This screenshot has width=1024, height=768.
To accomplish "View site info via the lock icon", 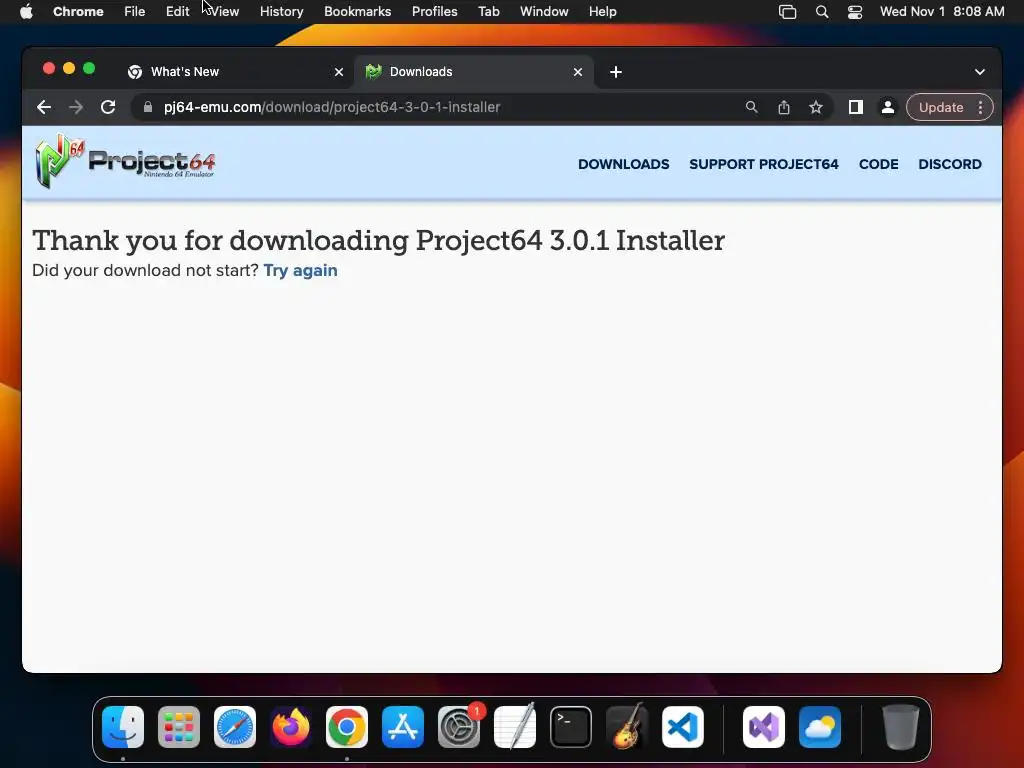I will pos(148,107).
